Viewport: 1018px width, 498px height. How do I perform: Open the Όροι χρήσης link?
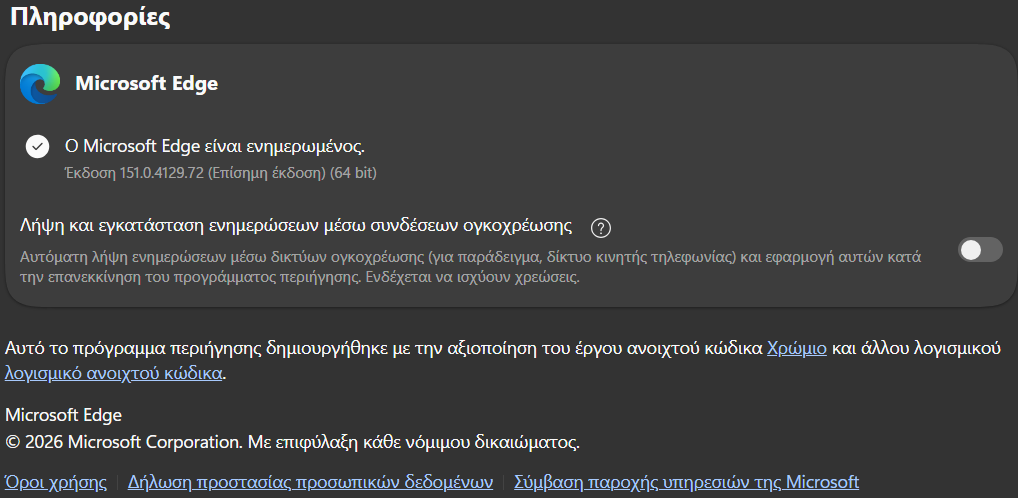(56, 482)
